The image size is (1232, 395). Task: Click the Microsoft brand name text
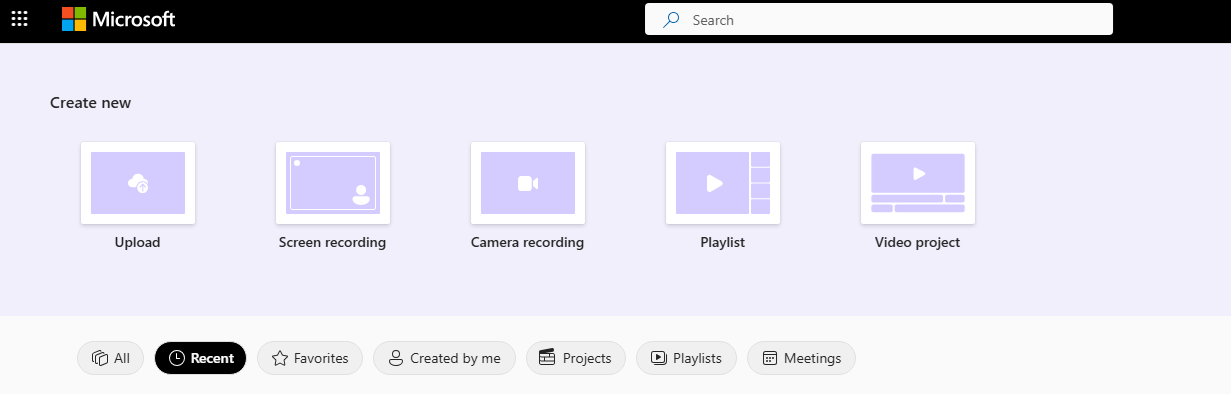click(133, 19)
